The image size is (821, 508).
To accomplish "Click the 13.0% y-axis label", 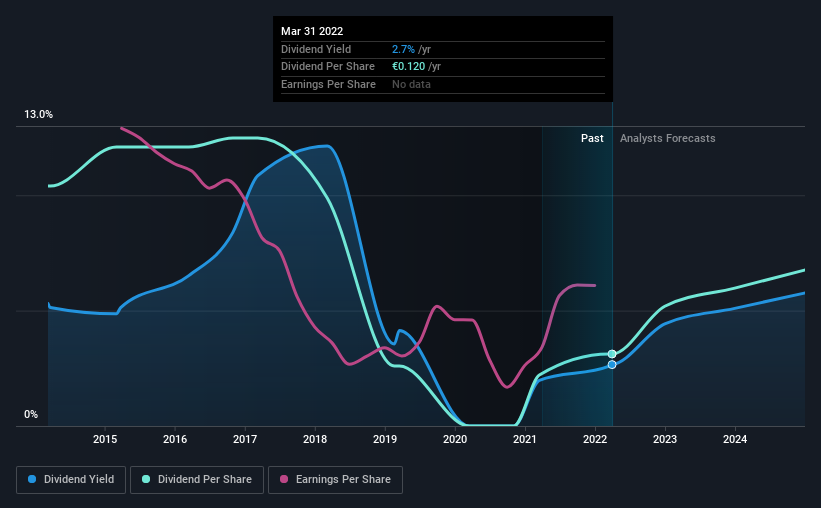I will tap(38, 115).
